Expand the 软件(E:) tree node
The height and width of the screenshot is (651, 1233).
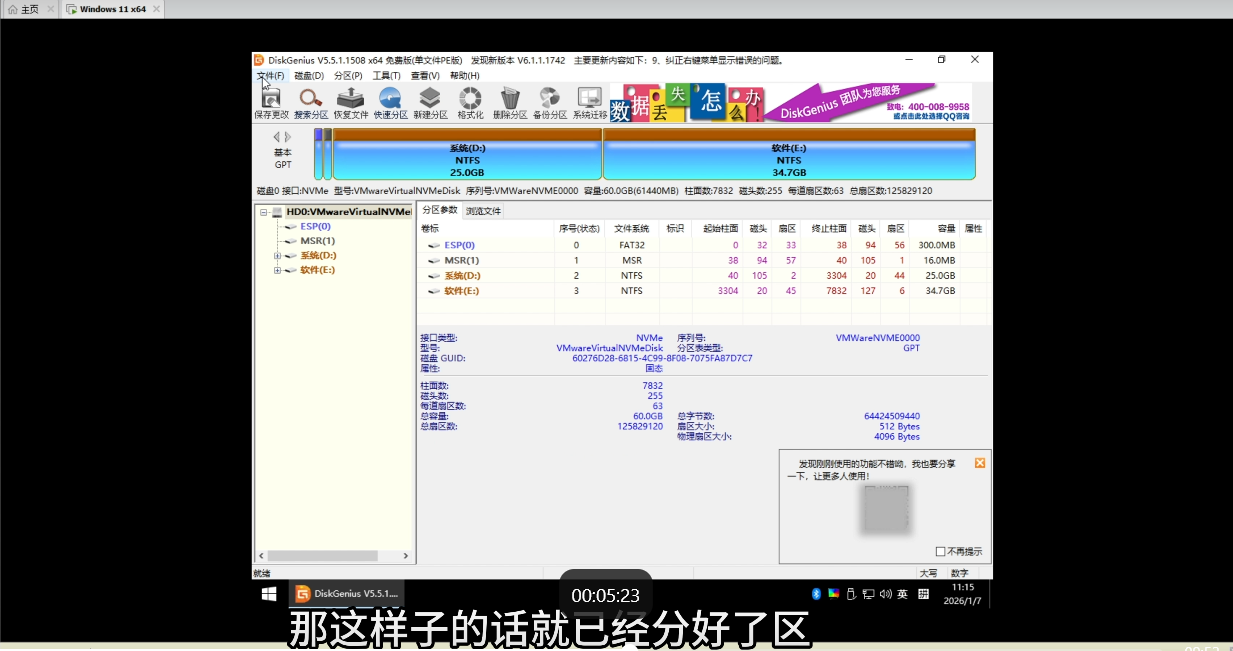278,270
